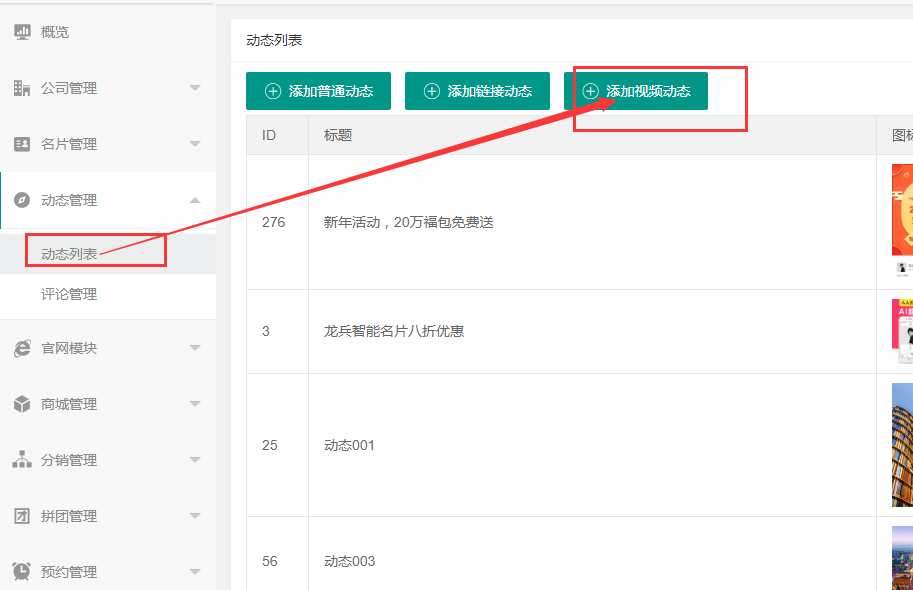The image size is (913, 590).
Task: Click the 名片管理 card icon
Action: [22, 144]
